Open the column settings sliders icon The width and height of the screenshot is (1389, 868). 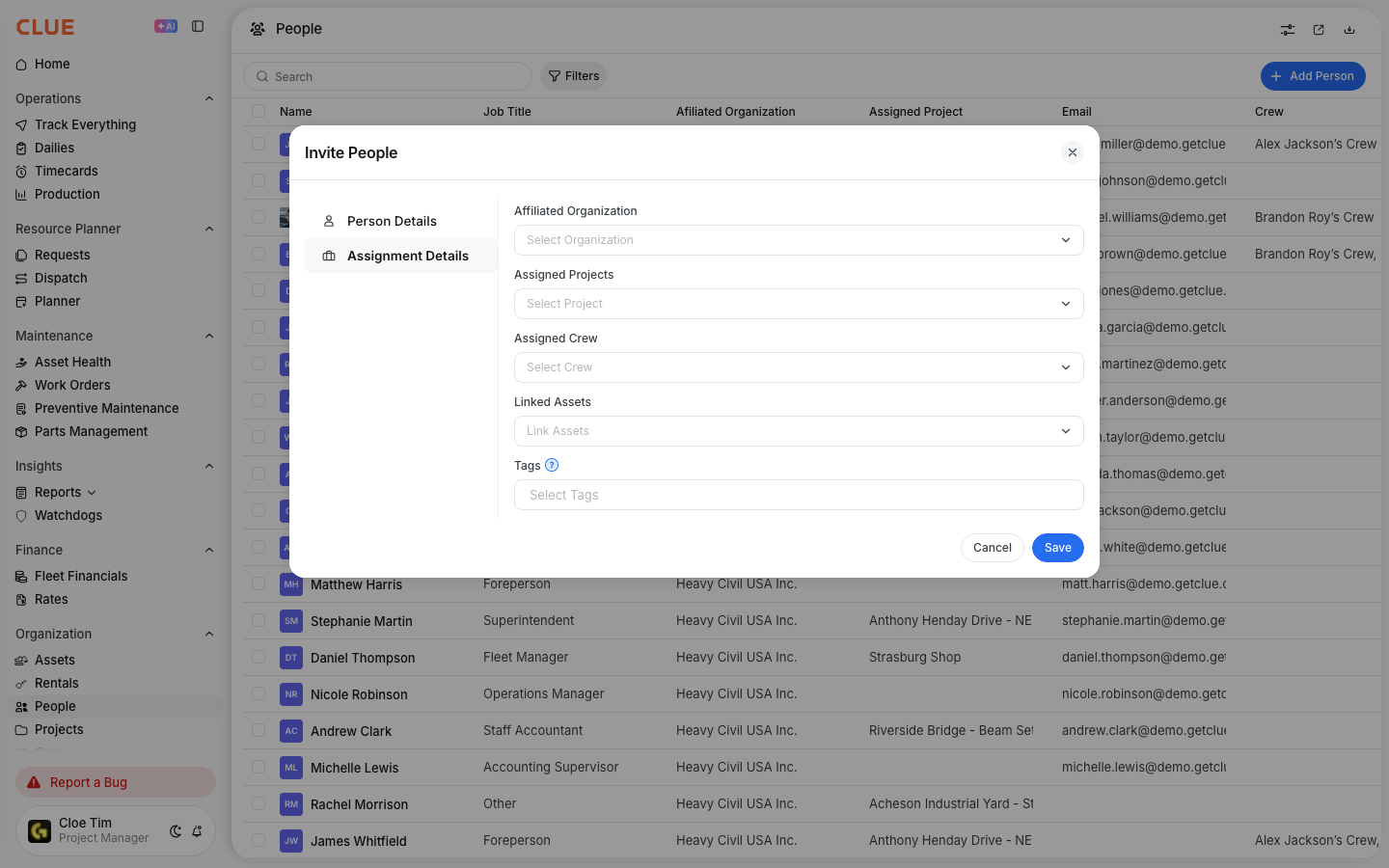click(1288, 30)
